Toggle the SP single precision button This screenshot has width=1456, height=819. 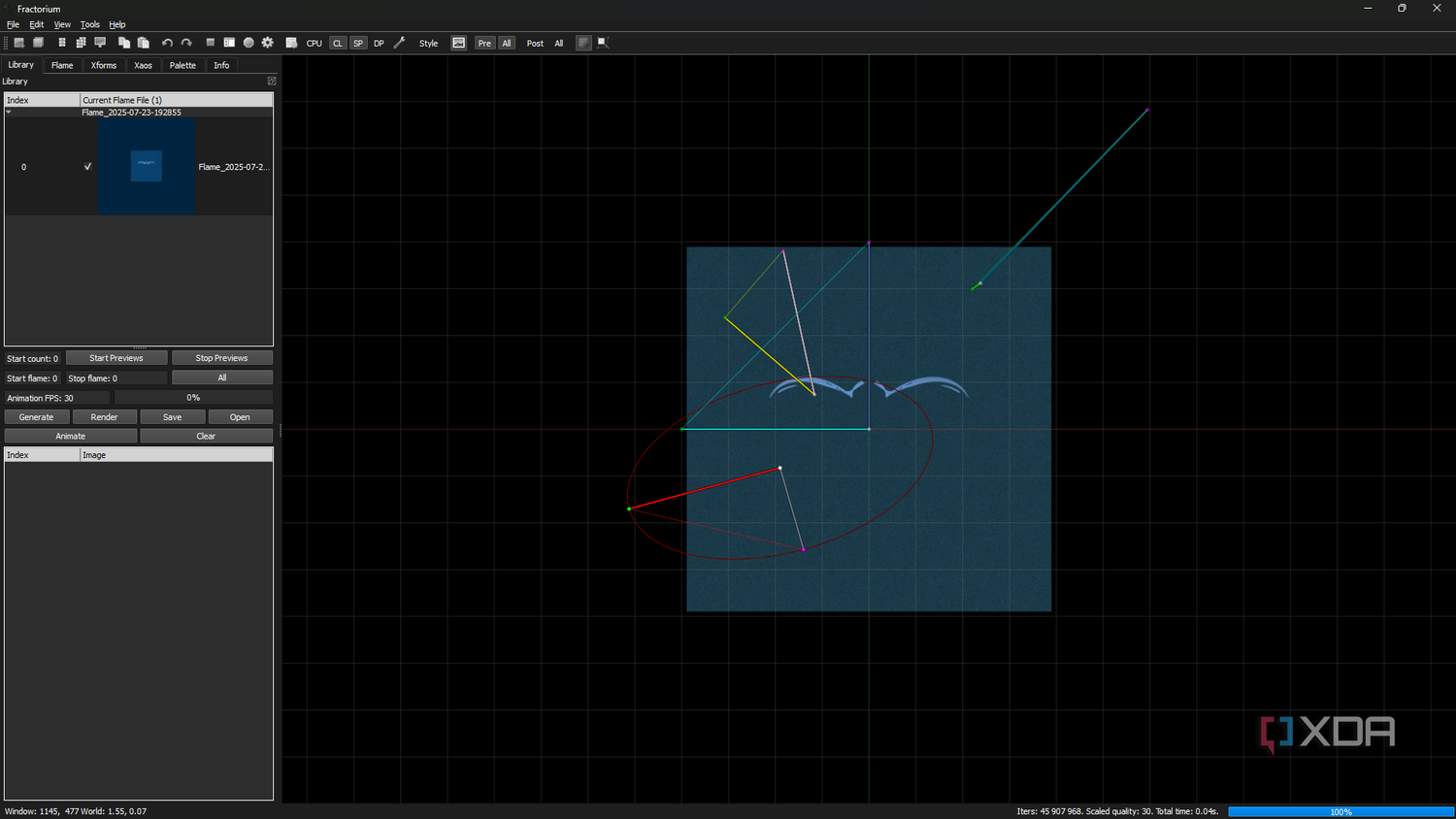(358, 43)
